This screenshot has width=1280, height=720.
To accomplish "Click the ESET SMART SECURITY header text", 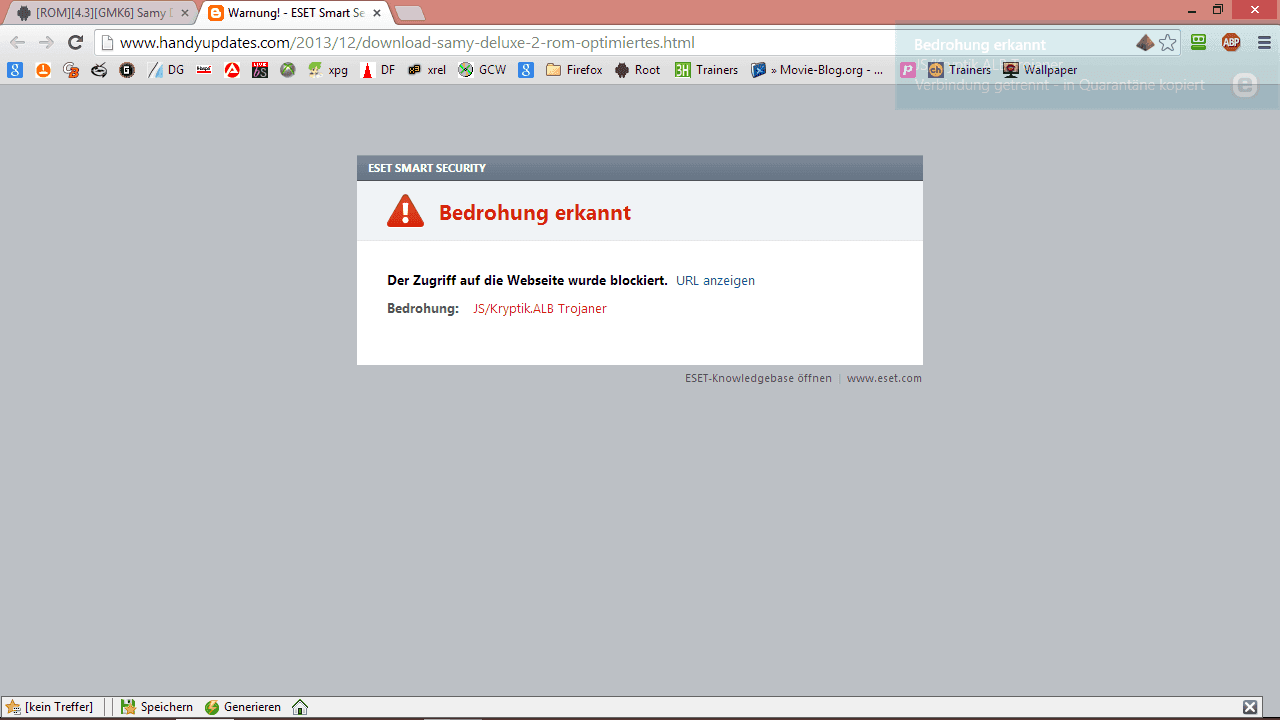I will pyautogui.click(x=427, y=168).
